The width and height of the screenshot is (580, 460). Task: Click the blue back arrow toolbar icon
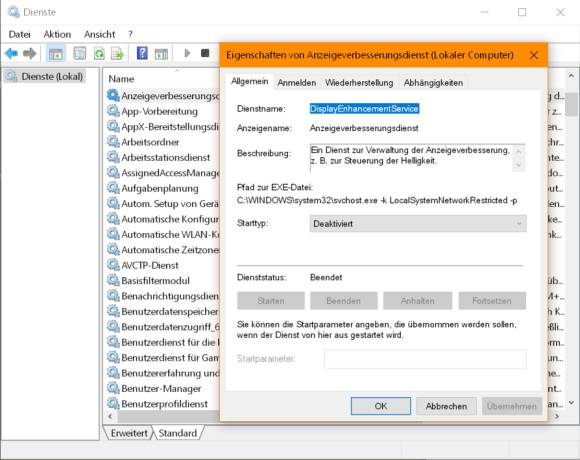[x=11, y=54]
